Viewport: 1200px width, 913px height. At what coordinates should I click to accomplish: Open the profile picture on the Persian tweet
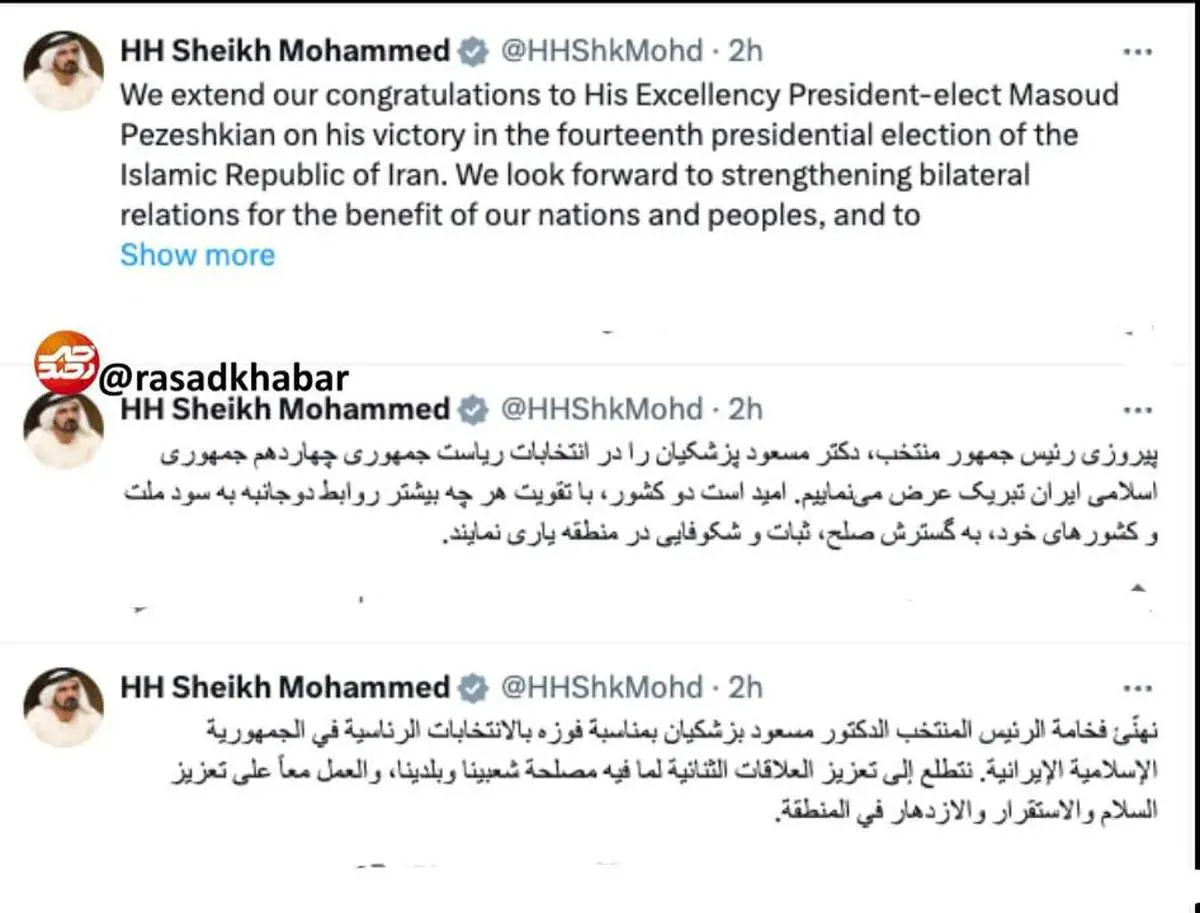(64, 430)
